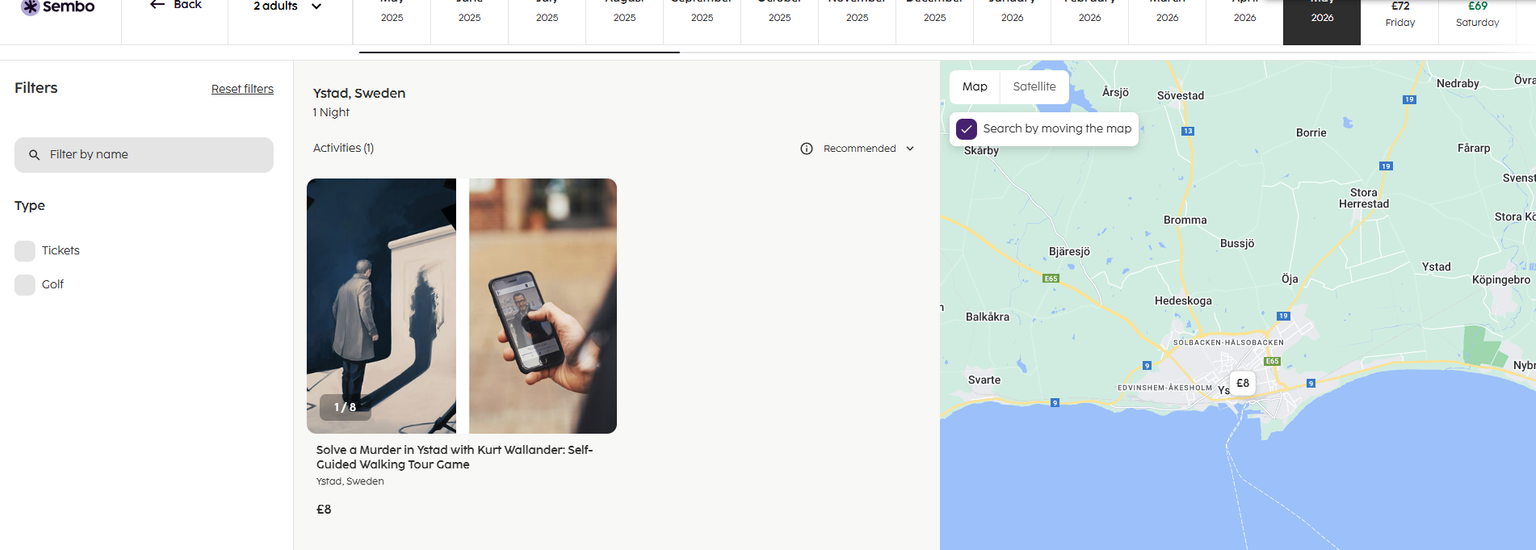
Task: Click the Hedeskoga place label on map
Action: click(1183, 301)
